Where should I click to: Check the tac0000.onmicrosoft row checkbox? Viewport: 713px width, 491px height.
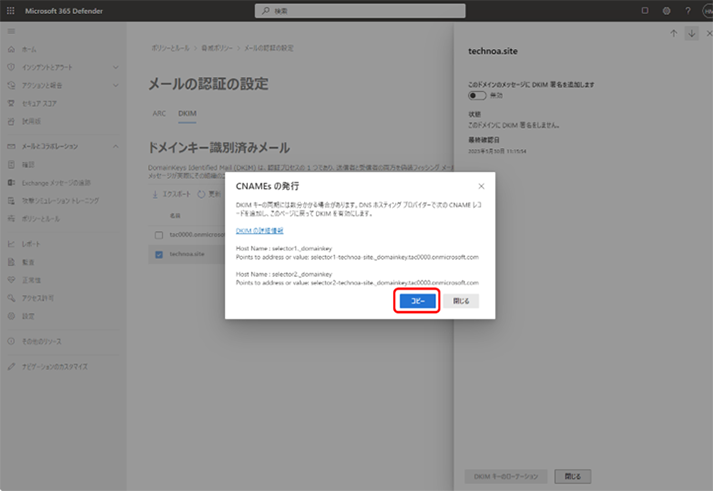pyautogui.click(x=159, y=235)
